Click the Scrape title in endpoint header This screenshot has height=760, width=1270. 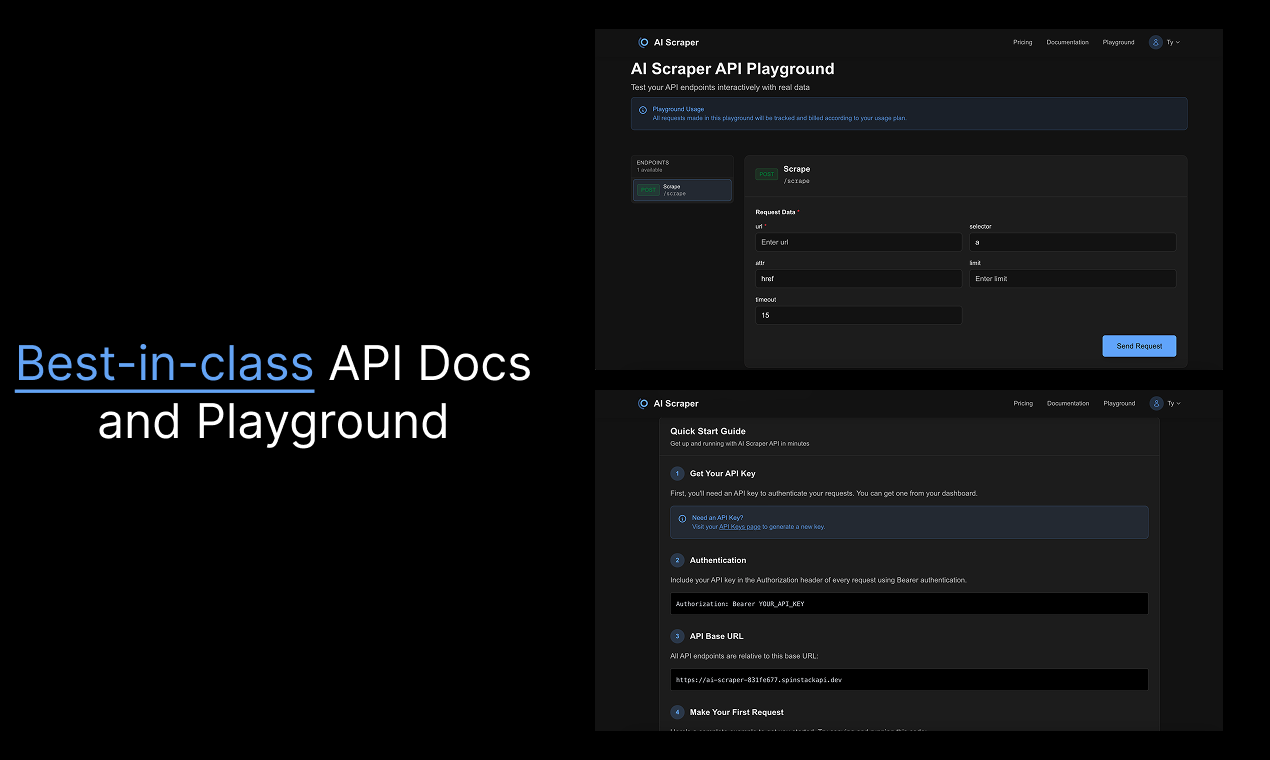point(797,169)
